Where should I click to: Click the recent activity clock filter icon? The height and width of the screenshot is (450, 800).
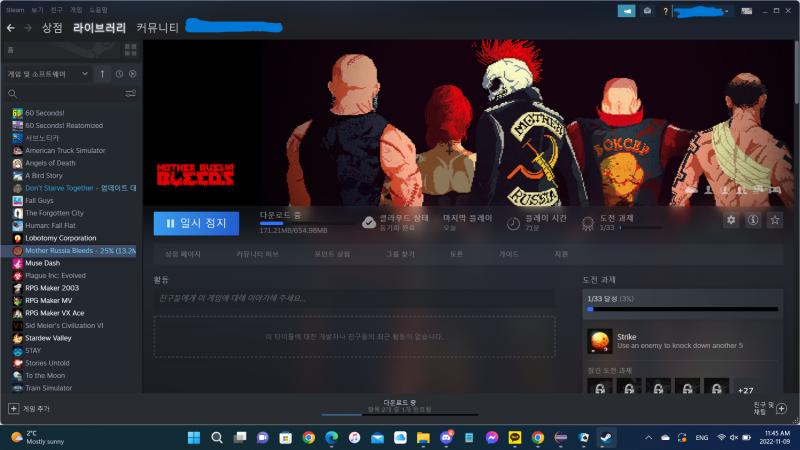pos(119,74)
